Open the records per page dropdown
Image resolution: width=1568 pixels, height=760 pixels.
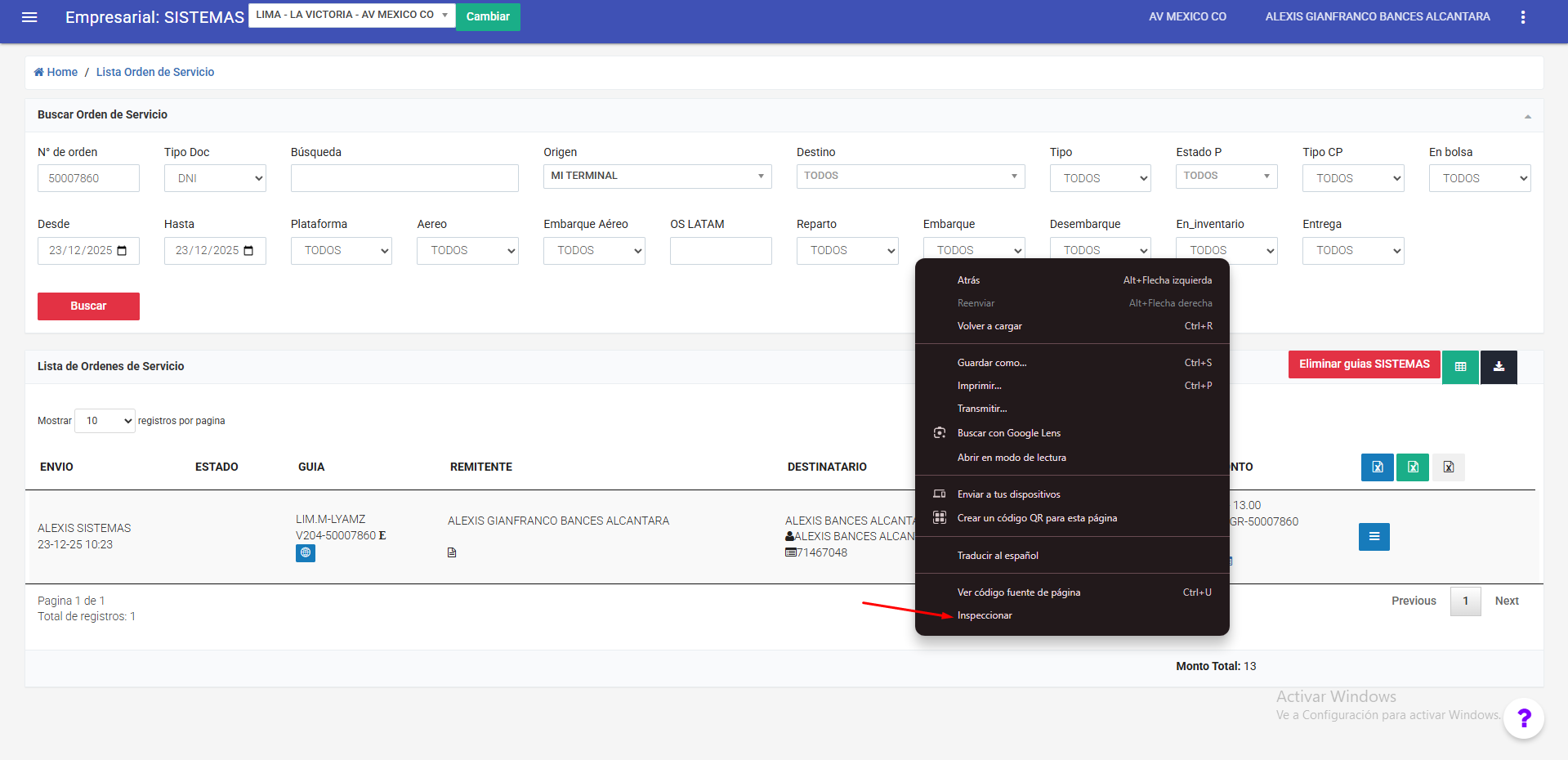(105, 421)
